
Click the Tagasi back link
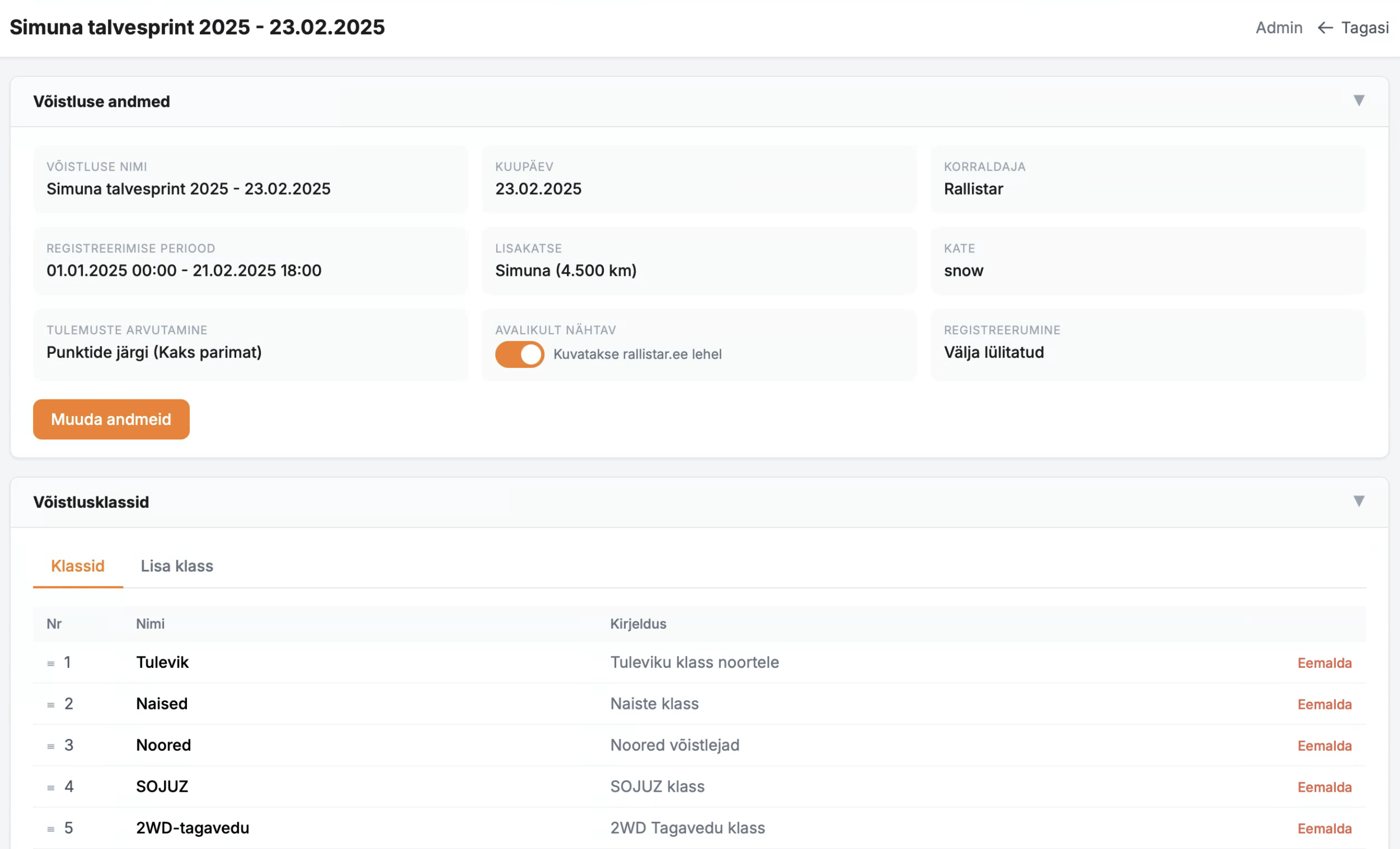tap(1364, 28)
